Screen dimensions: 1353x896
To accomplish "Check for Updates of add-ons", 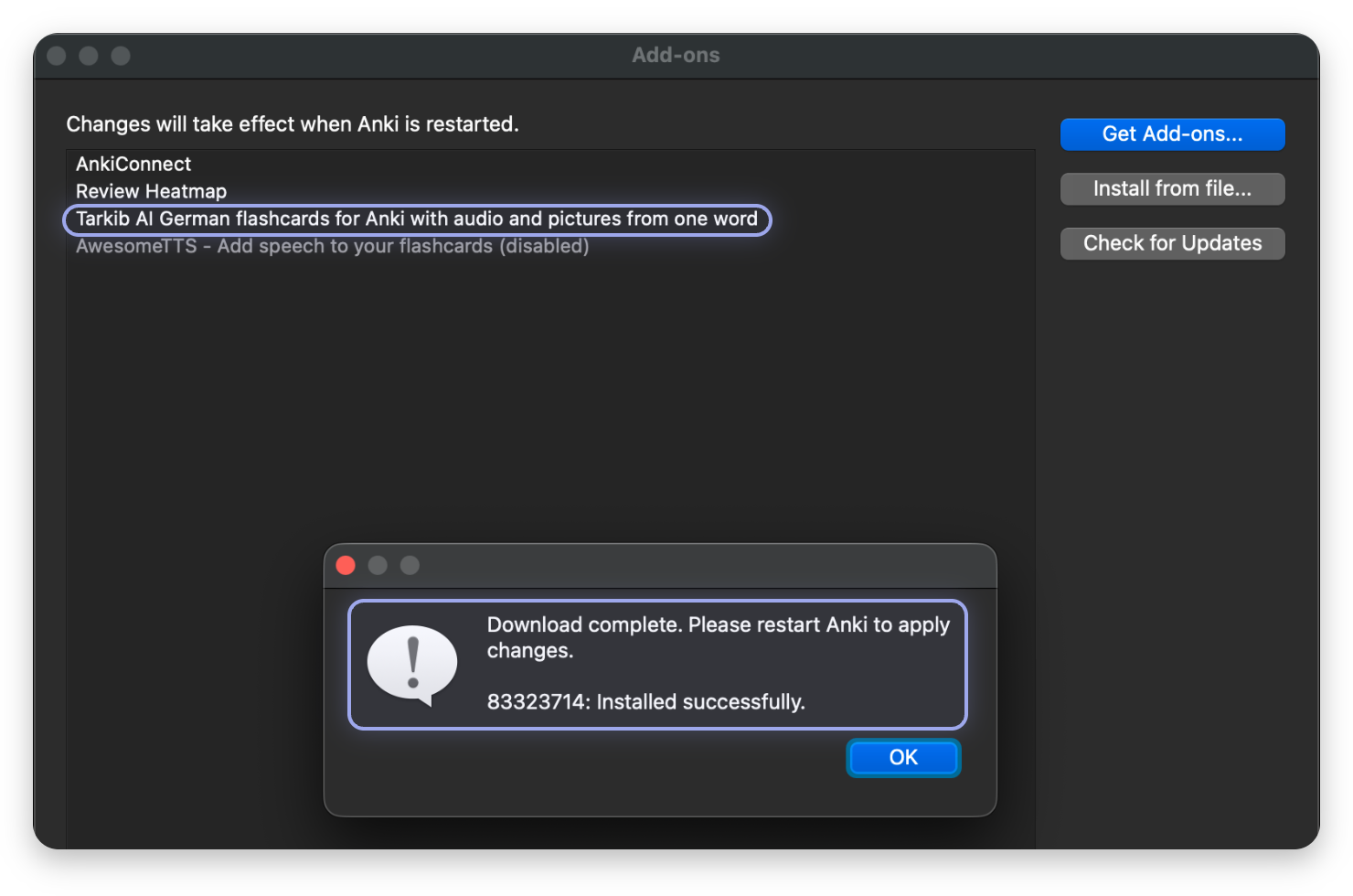I will click(x=1172, y=243).
